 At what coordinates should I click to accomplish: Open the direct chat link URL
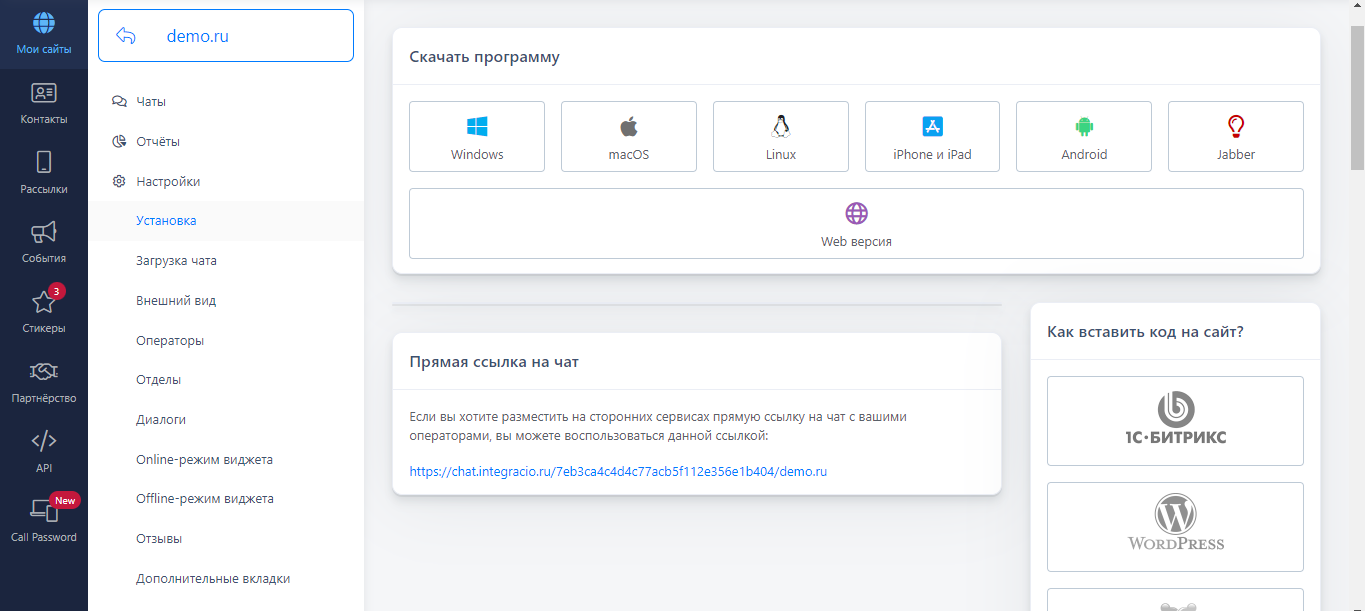(x=618, y=471)
